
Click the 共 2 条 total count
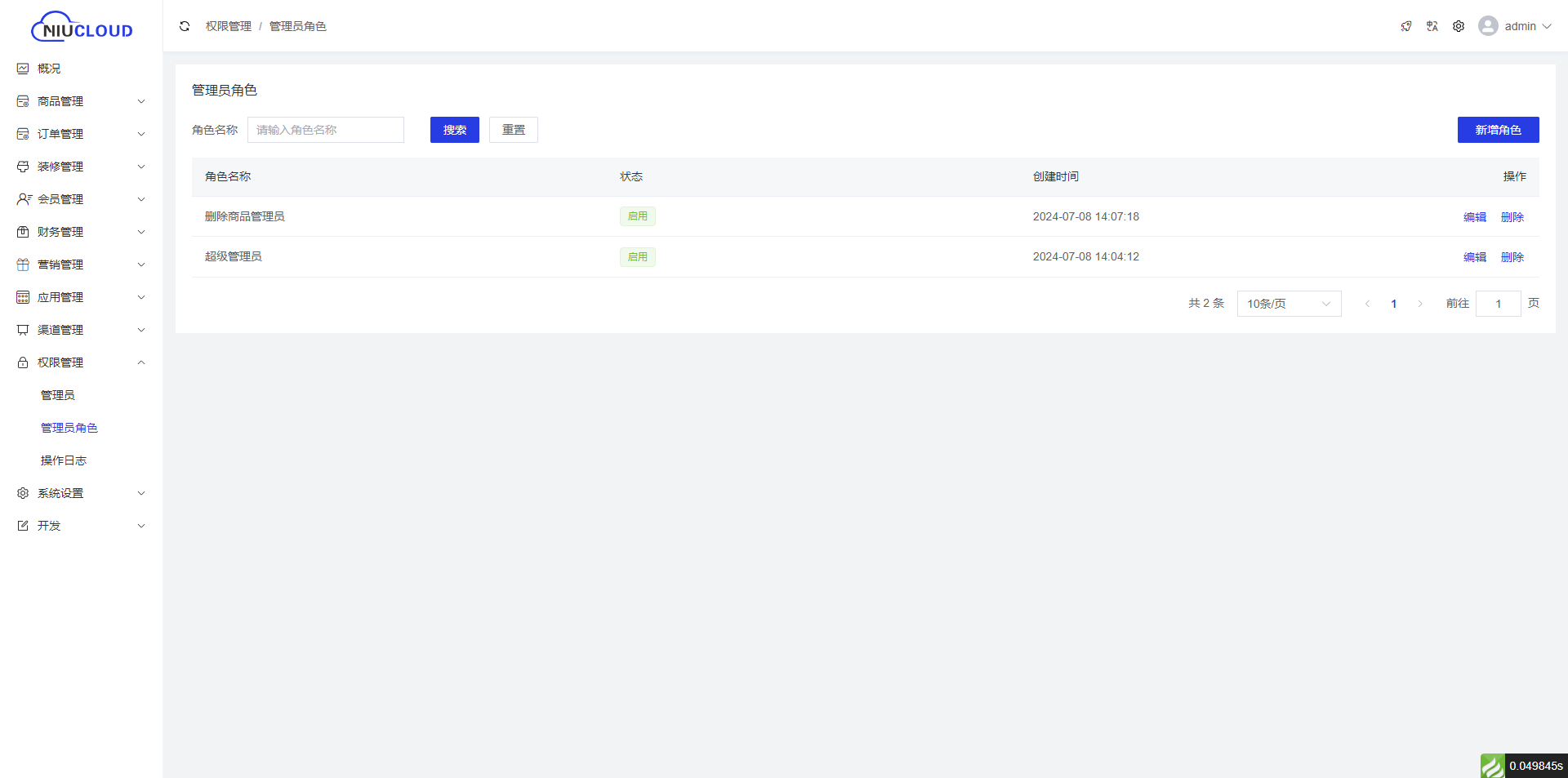pos(1206,303)
